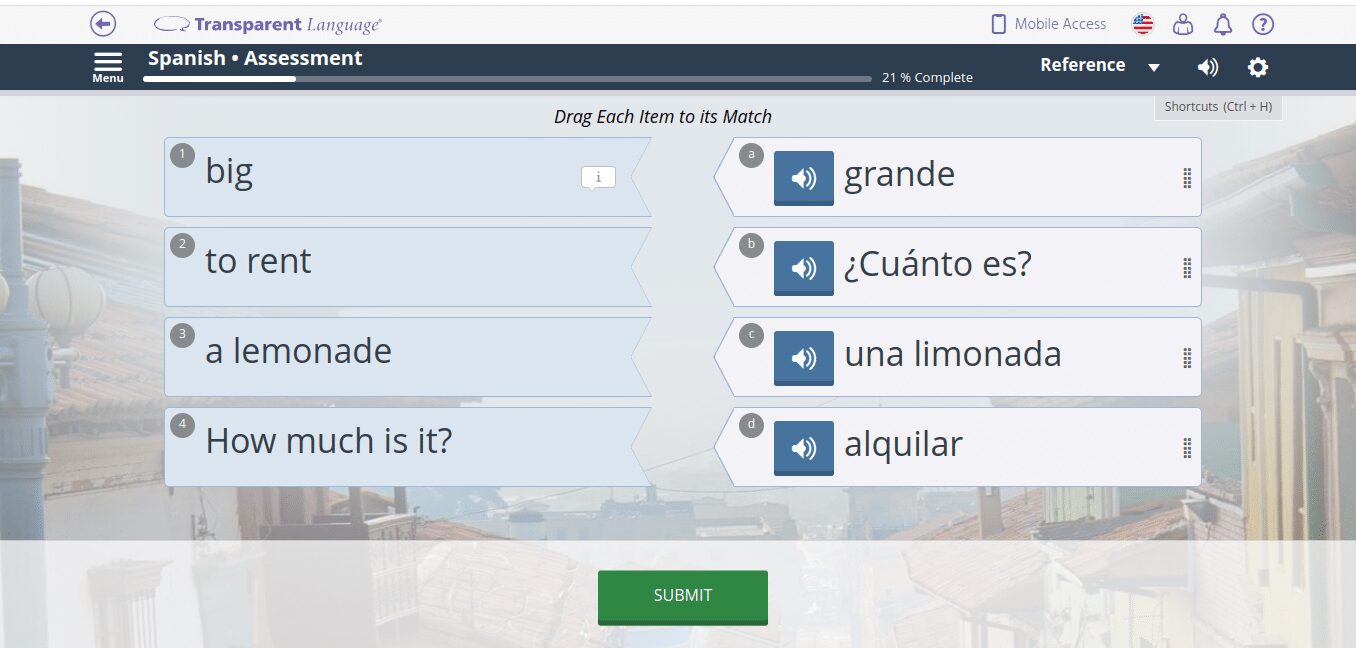This screenshot has width=1356, height=648.
Task: Click the back arrow icon
Action: [103, 24]
